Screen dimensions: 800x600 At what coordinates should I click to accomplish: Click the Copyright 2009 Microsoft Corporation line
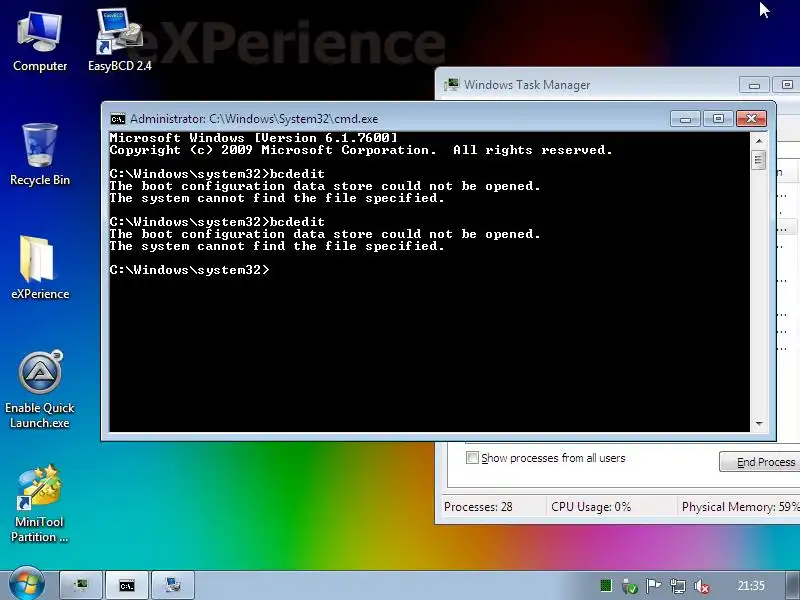pos(361,150)
